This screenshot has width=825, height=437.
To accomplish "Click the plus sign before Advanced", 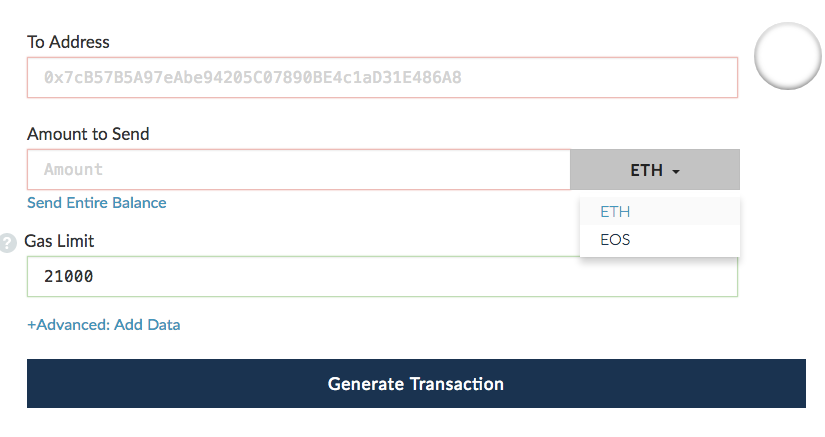I will [x=32, y=326].
